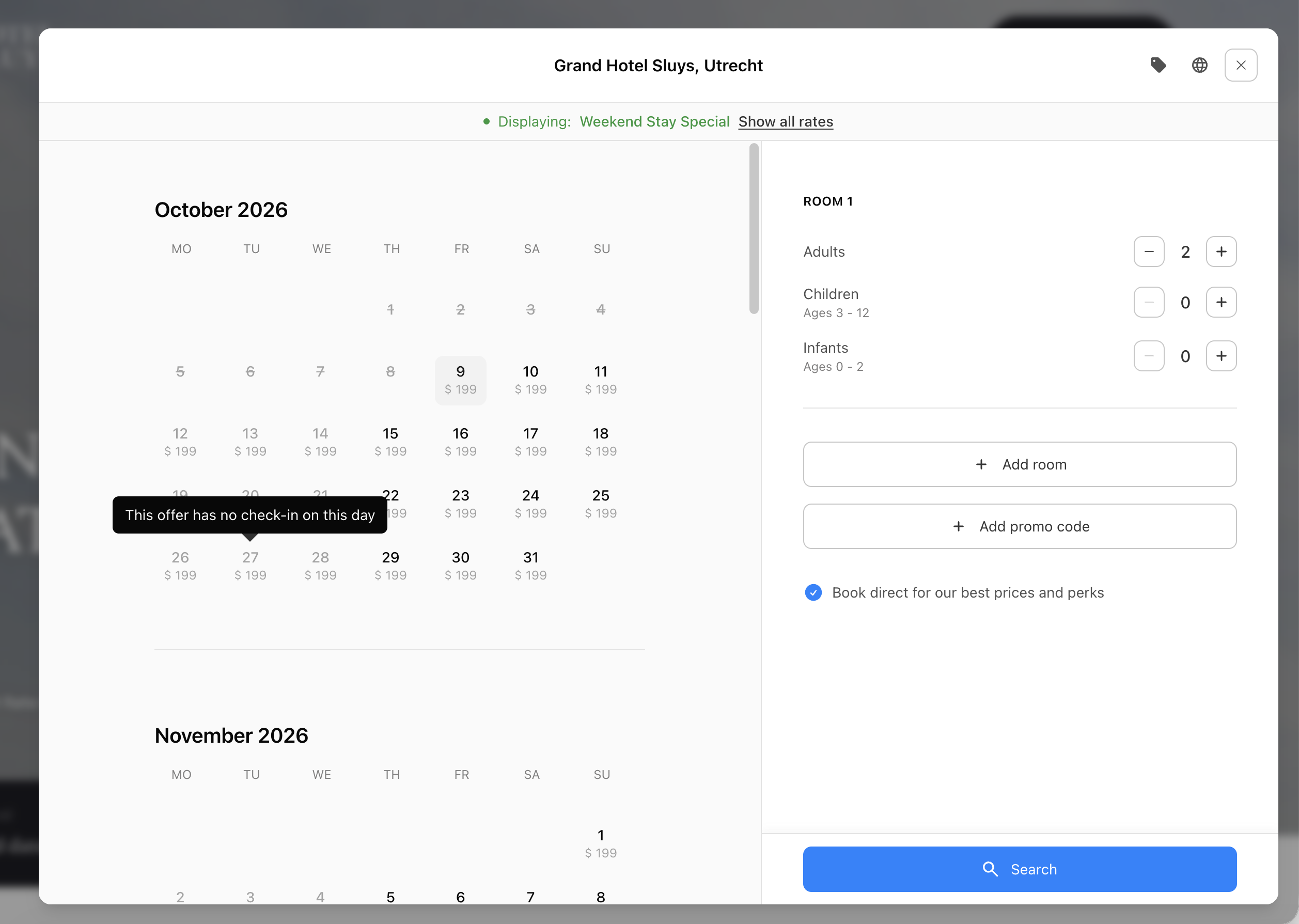Image resolution: width=1299 pixels, height=924 pixels.
Task: Increase the number of infants
Action: click(x=1221, y=356)
